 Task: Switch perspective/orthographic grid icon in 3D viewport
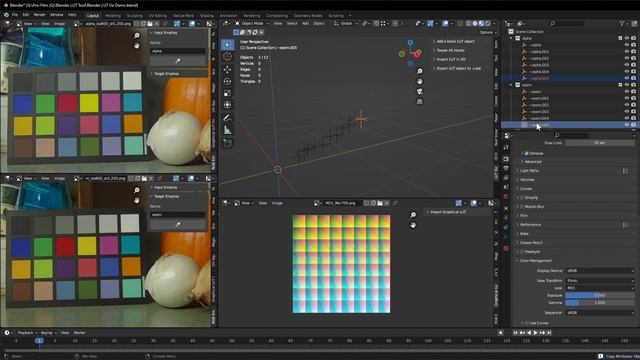pos(420,101)
